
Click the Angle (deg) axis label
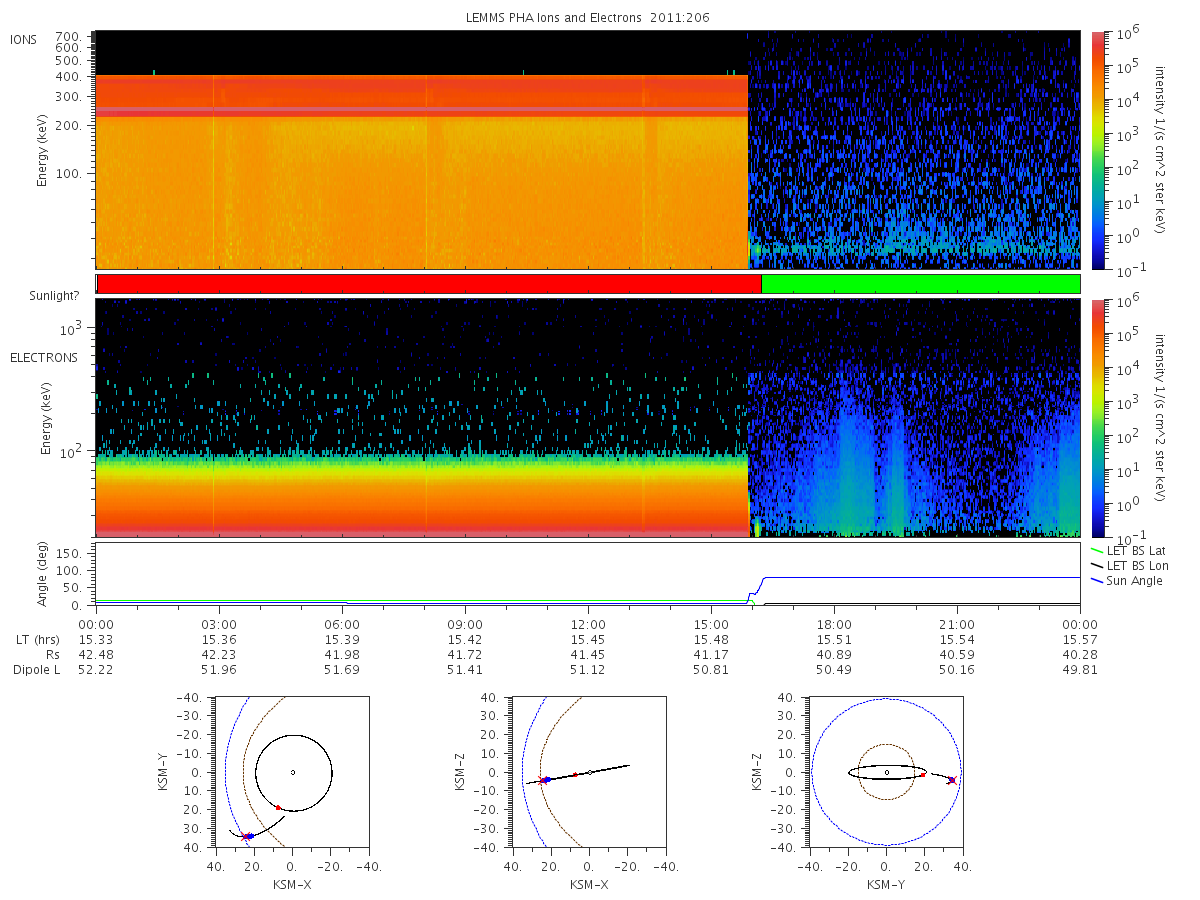pos(47,575)
